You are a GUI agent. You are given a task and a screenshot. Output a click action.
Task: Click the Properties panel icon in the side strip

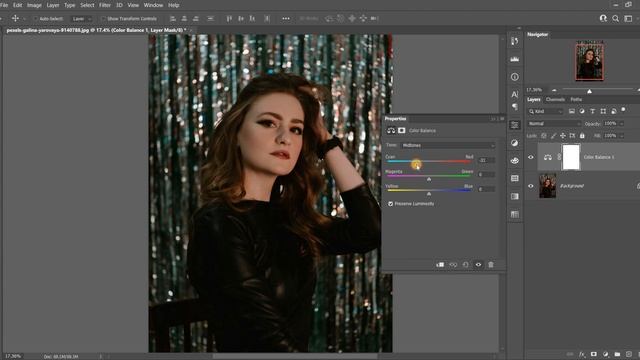click(515, 125)
